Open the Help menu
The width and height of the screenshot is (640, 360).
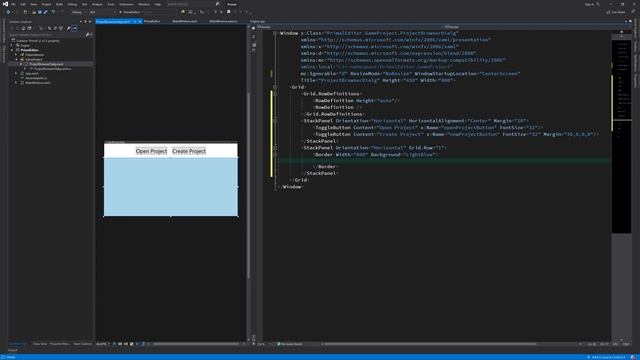coord(158,4)
